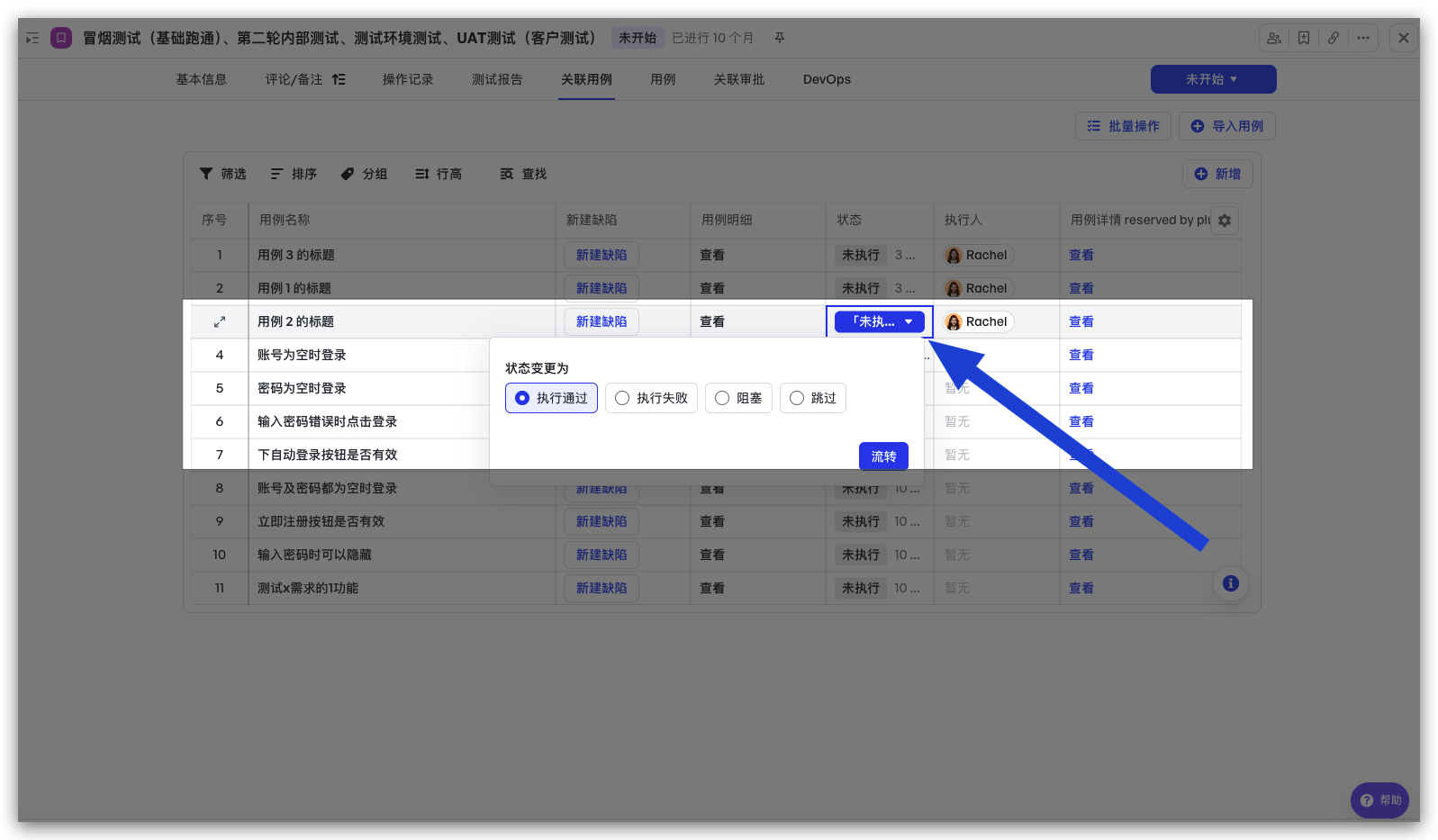Switch to DevOps tab
1438x840 pixels.
(x=827, y=79)
